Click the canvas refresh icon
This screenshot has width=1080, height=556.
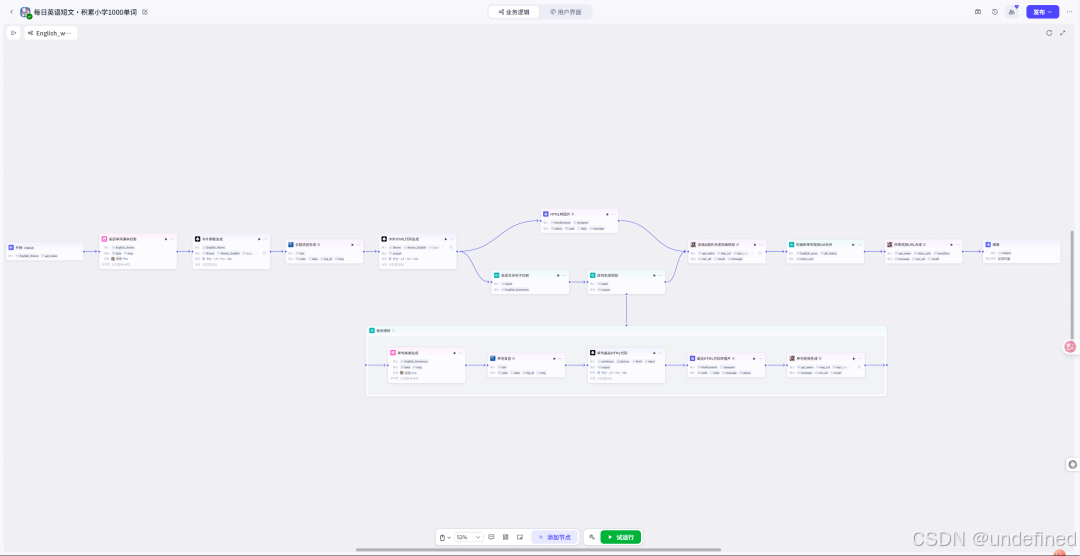(1049, 33)
